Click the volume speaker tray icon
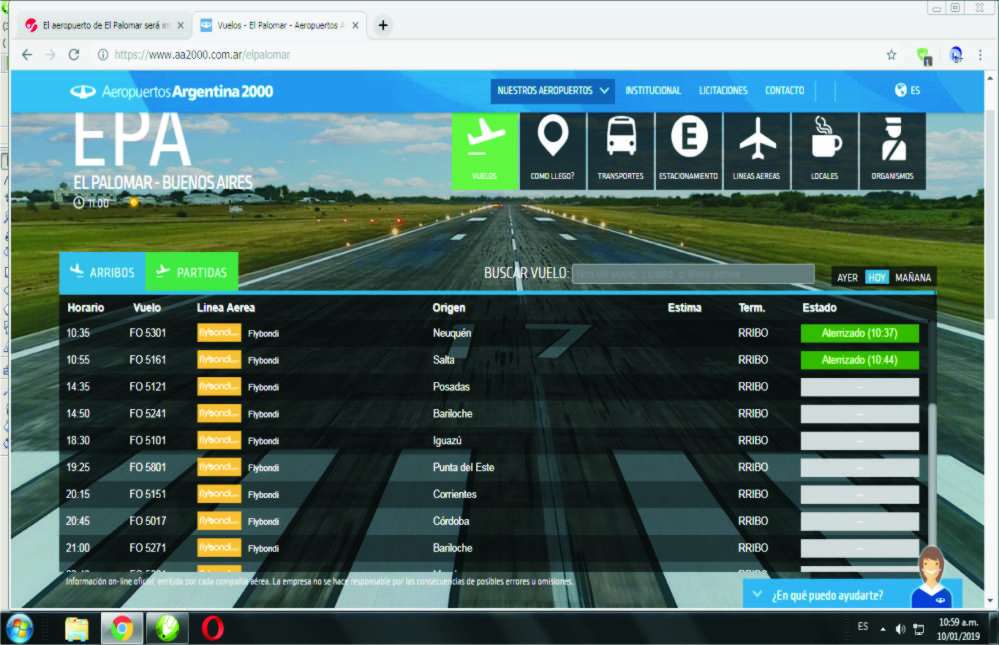Image resolution: width=999 pixels, height=645 pixels. pos(900,630)
